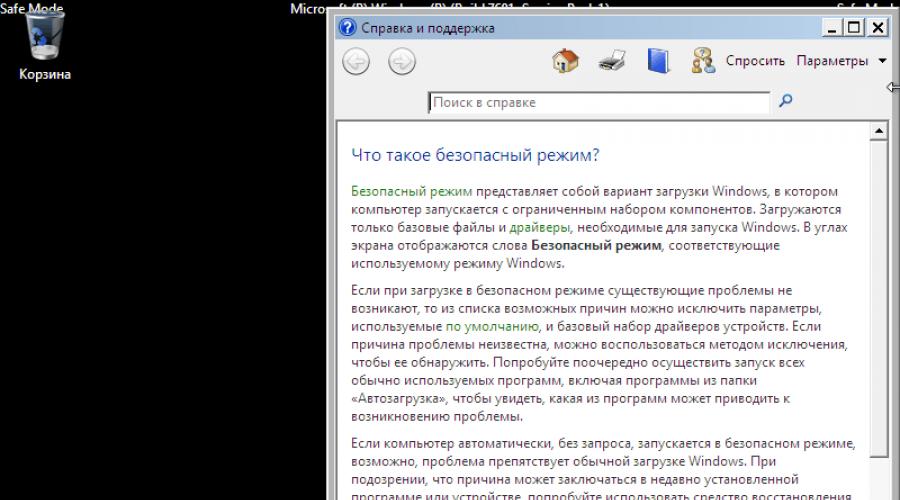Minimize the Справка и поддержка window
The height and width of the screenshot is (500, 900).
(x=832, y=28)
